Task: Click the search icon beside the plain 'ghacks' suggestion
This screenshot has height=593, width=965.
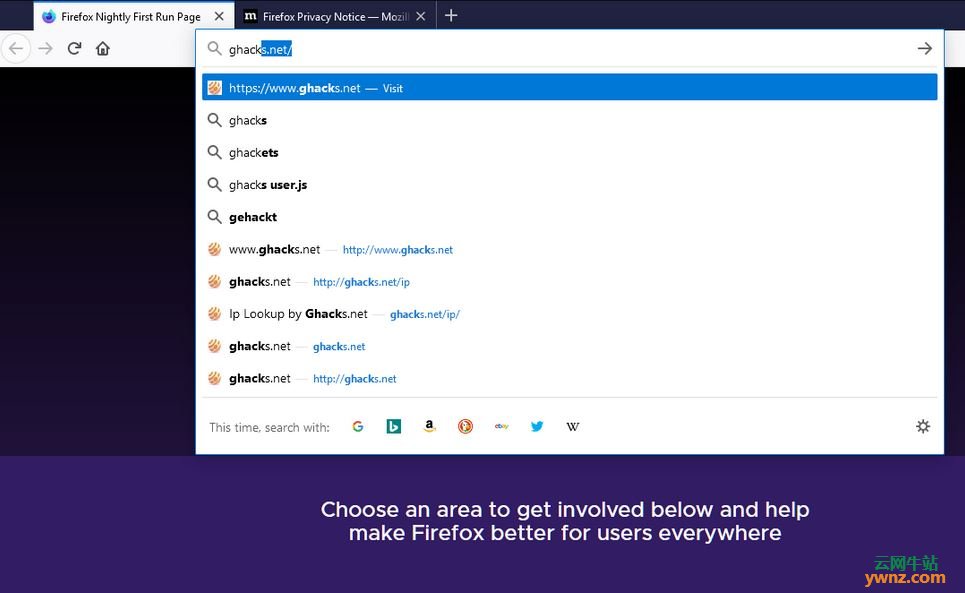Action: click(x=214, y=120)
